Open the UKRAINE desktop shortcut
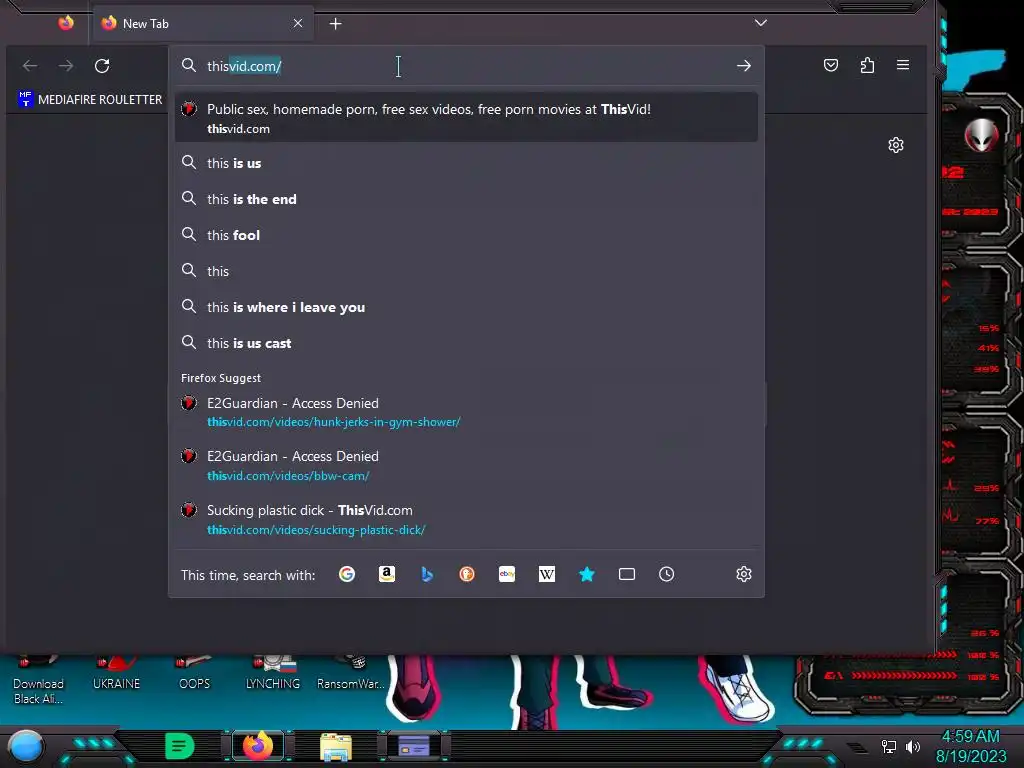The height and width of the screenshot is (768, 1024). tap(116, 675)
